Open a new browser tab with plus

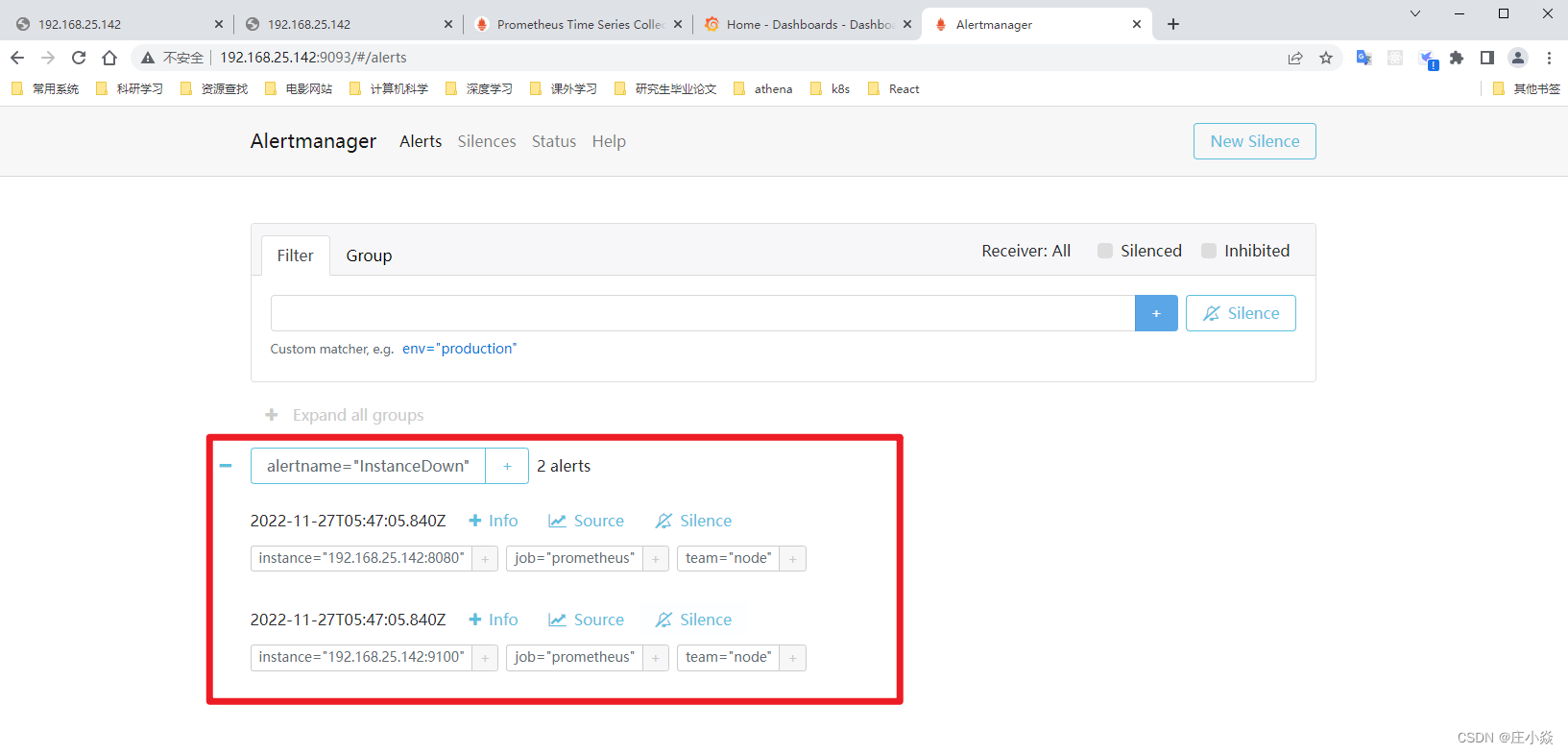tap(1173, 24)
